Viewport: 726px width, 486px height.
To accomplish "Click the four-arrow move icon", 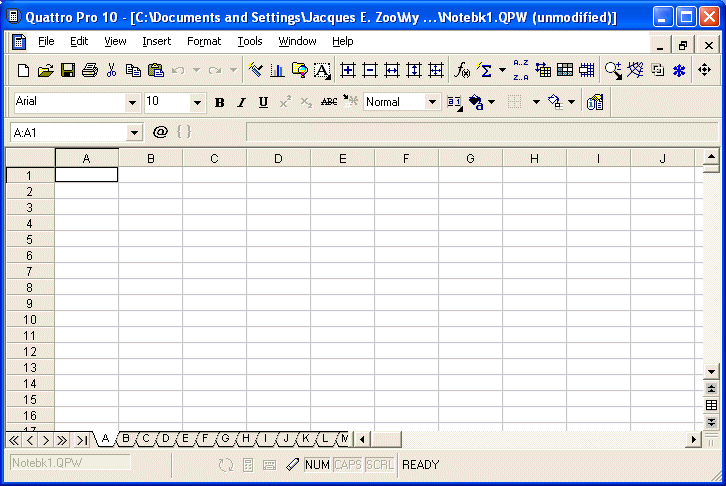I will pos(704,70).
